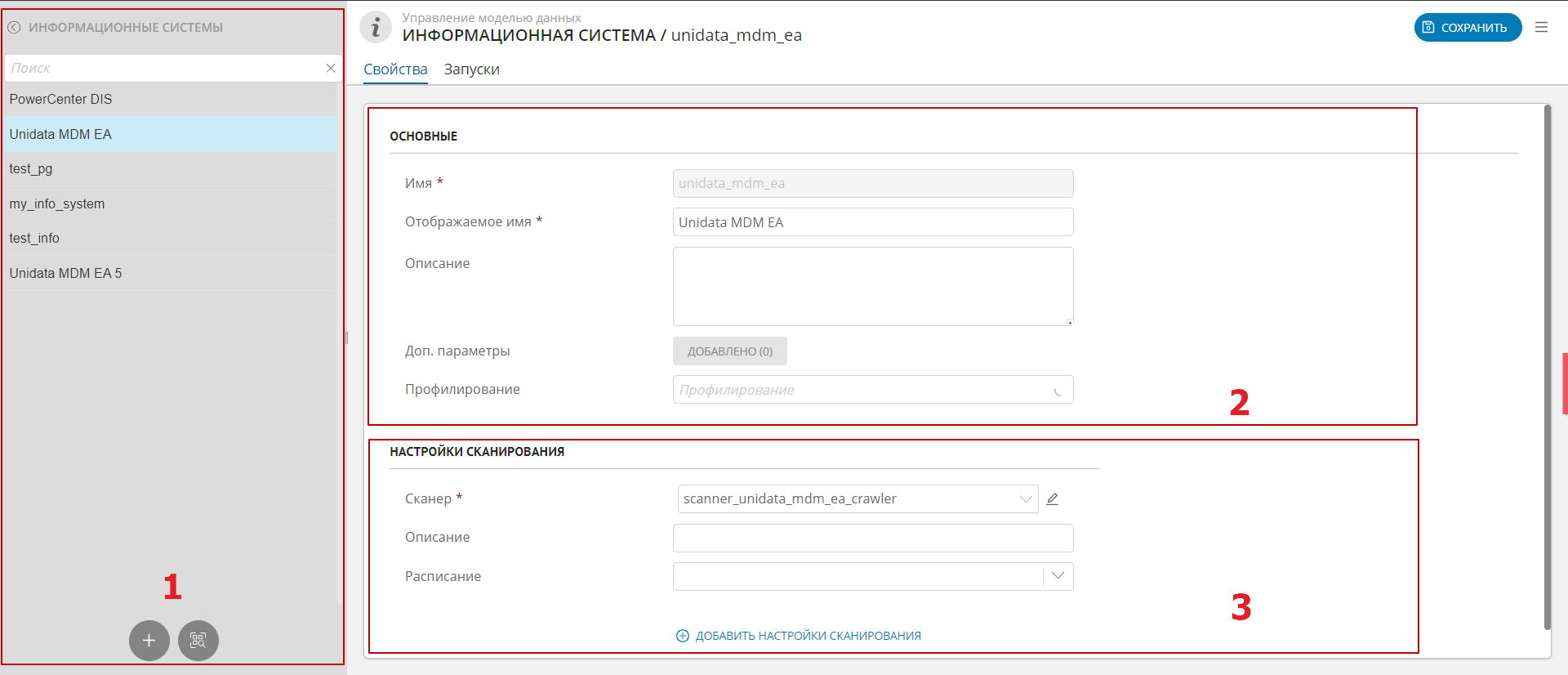Screen dimensions: 1568x675
Task: Add a new information system with plus button
Action: tap(149, 640)
